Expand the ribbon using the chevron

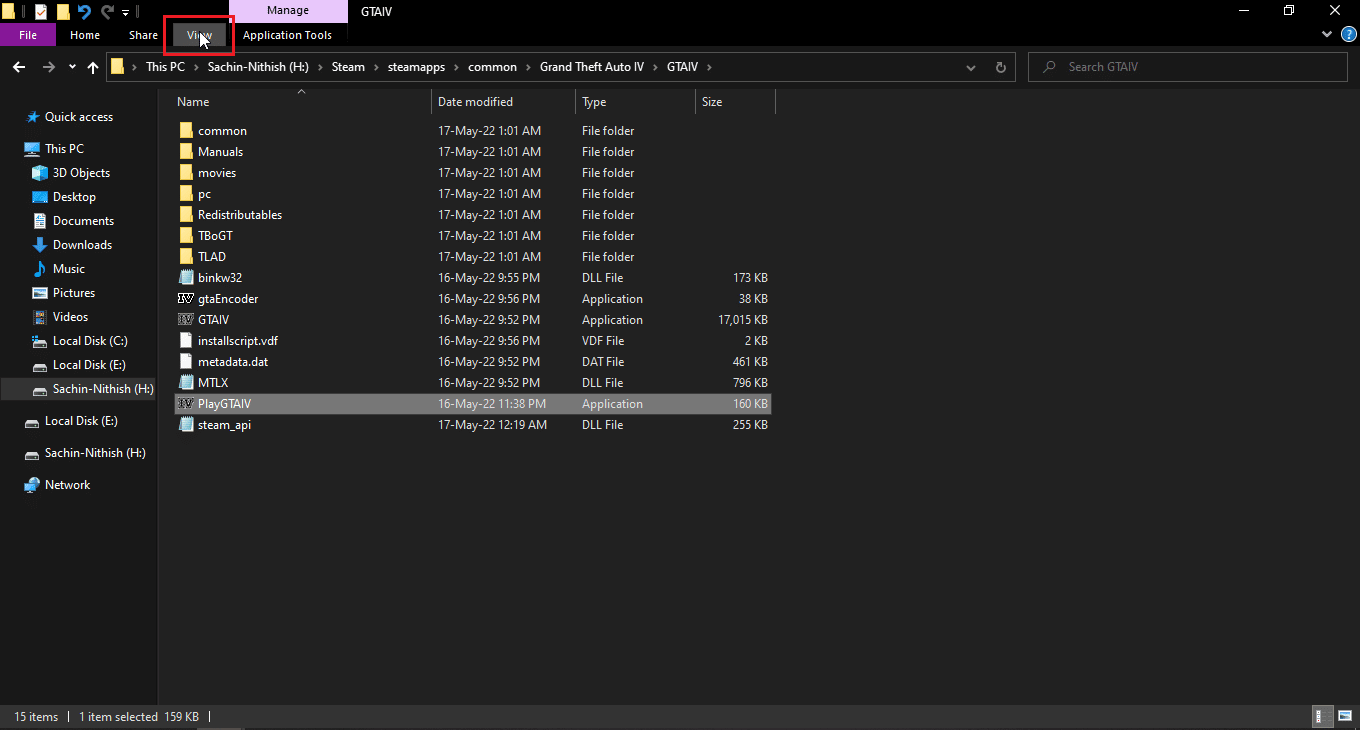[1327, 35]
